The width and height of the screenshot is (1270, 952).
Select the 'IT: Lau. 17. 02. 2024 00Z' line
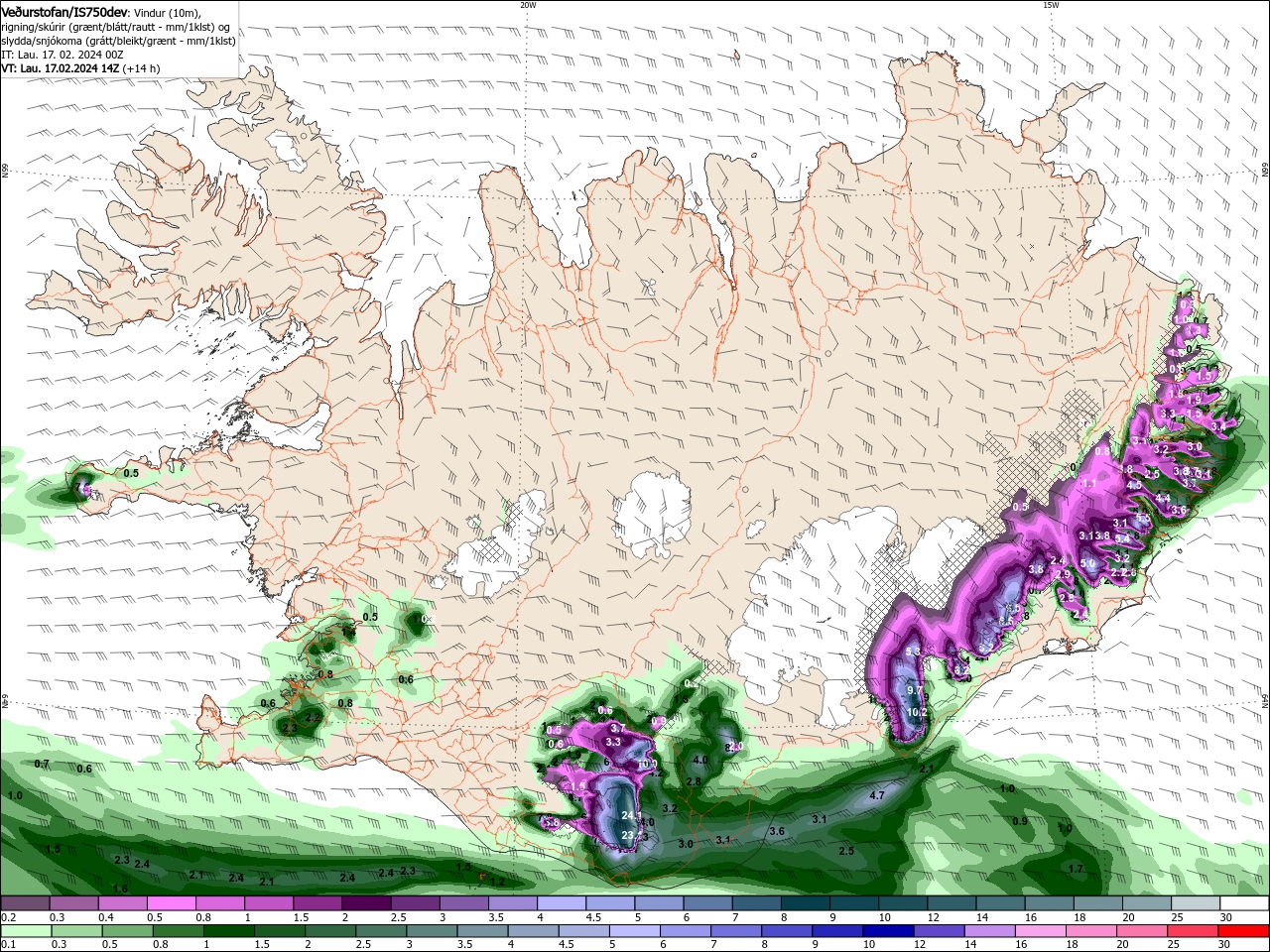(x=62, y=55)
